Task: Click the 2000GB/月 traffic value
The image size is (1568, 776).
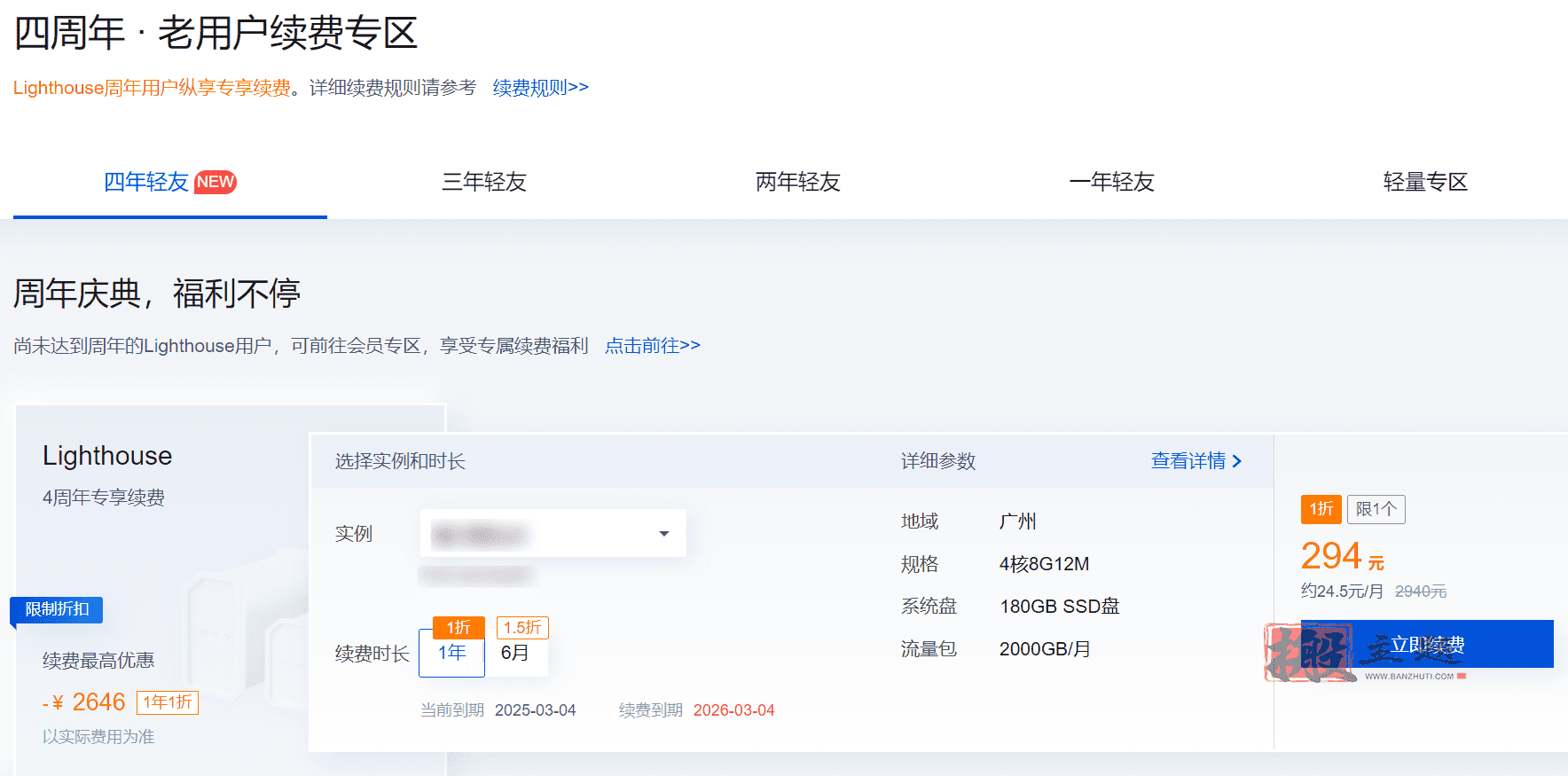Action: click(x=1045, y=649)
